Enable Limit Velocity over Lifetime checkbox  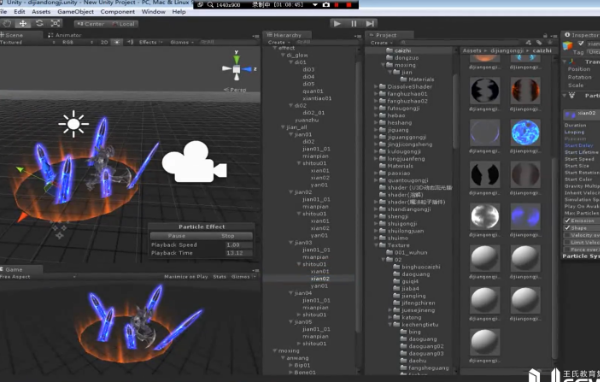click(567, 242)
